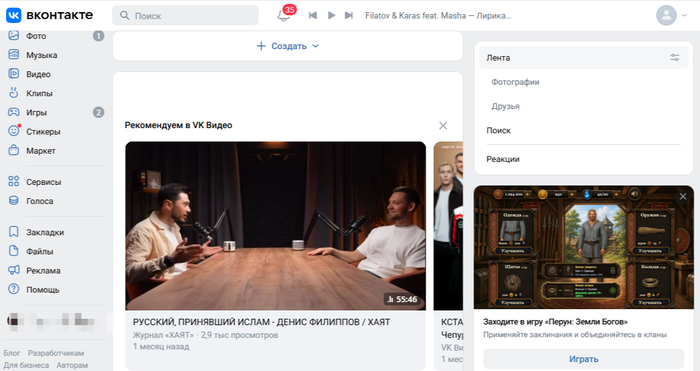Open the Реклама section icon
The height and width of the screenshot is (371, 700).
[x=14, y=270]
